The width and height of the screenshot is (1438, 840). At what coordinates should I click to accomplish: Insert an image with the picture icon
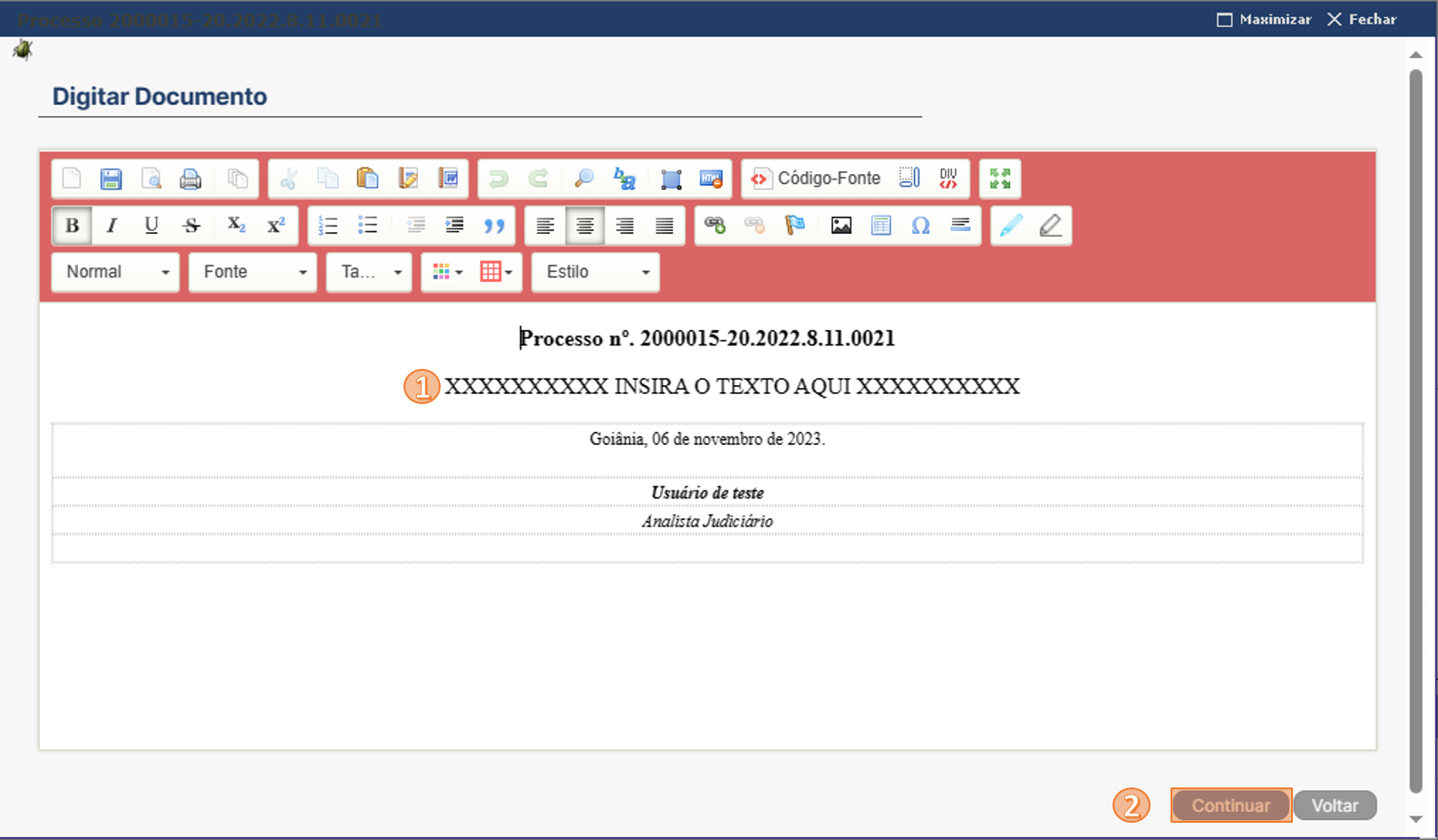(841, 226)
